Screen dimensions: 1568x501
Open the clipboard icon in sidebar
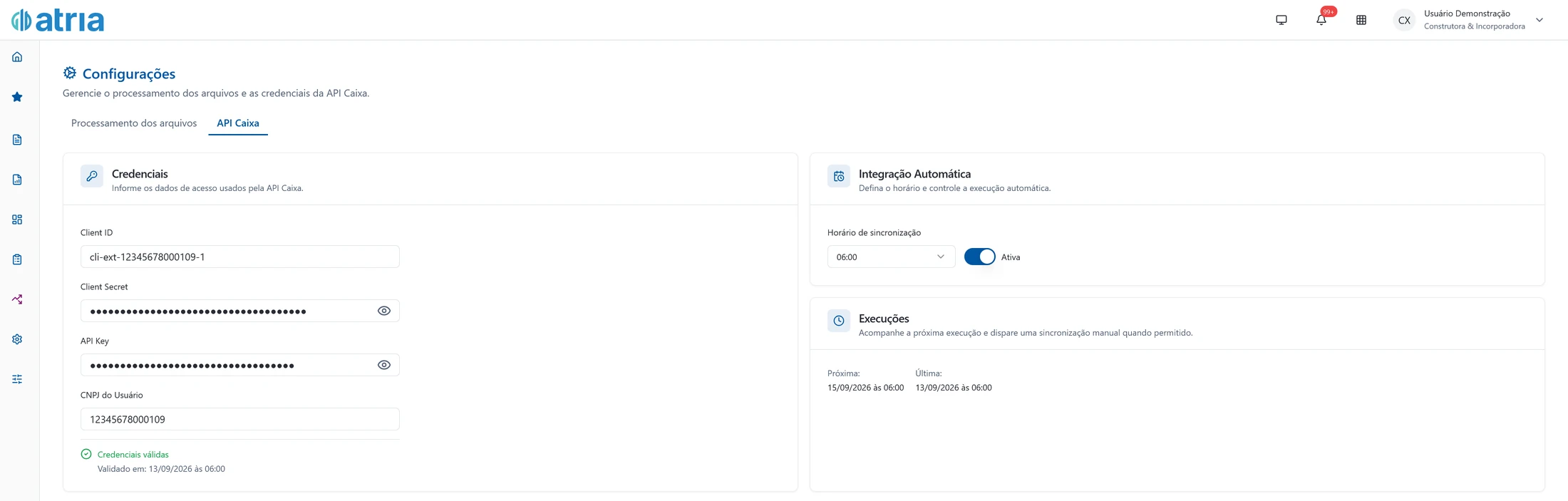pyautogui.click(x=17, y=259)
